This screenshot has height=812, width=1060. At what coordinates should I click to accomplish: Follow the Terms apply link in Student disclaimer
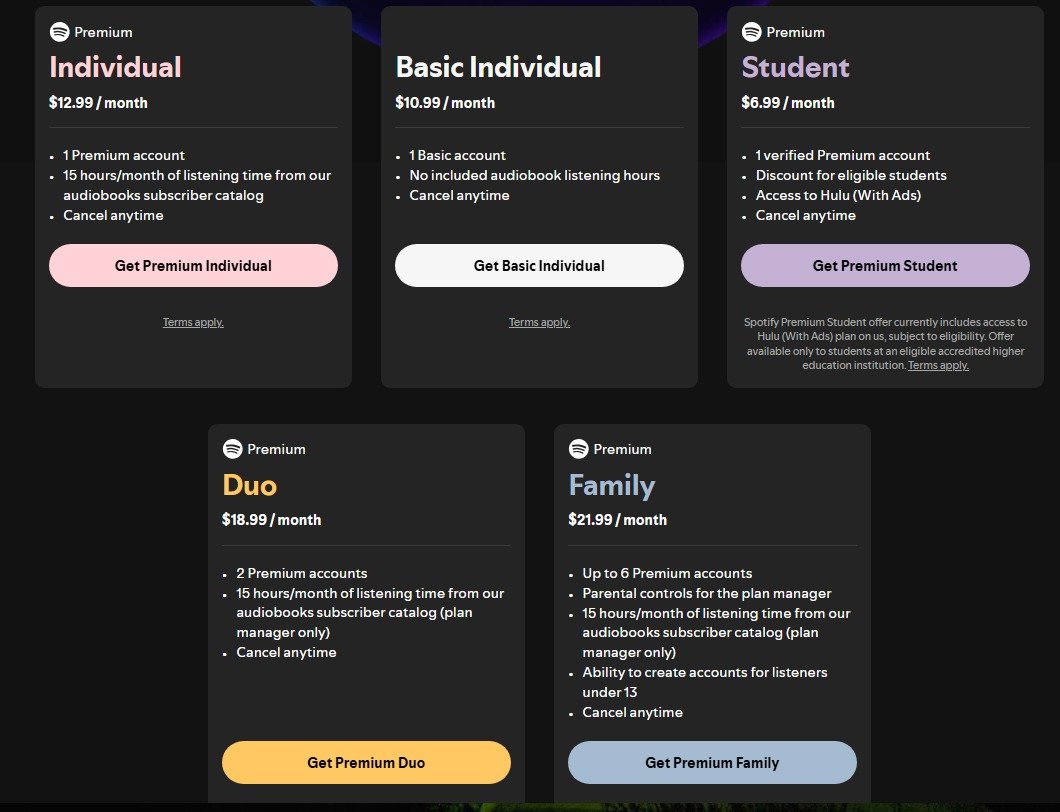[x=938, y=366]
